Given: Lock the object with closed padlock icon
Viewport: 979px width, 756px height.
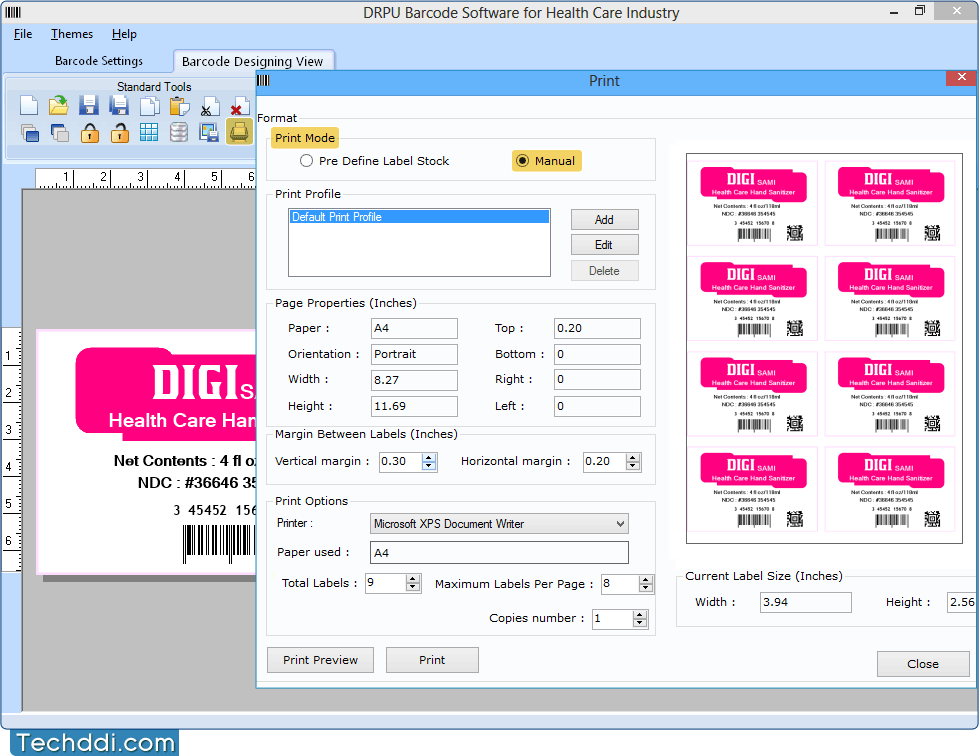Looking at the screenshot, I should (90, 132).
